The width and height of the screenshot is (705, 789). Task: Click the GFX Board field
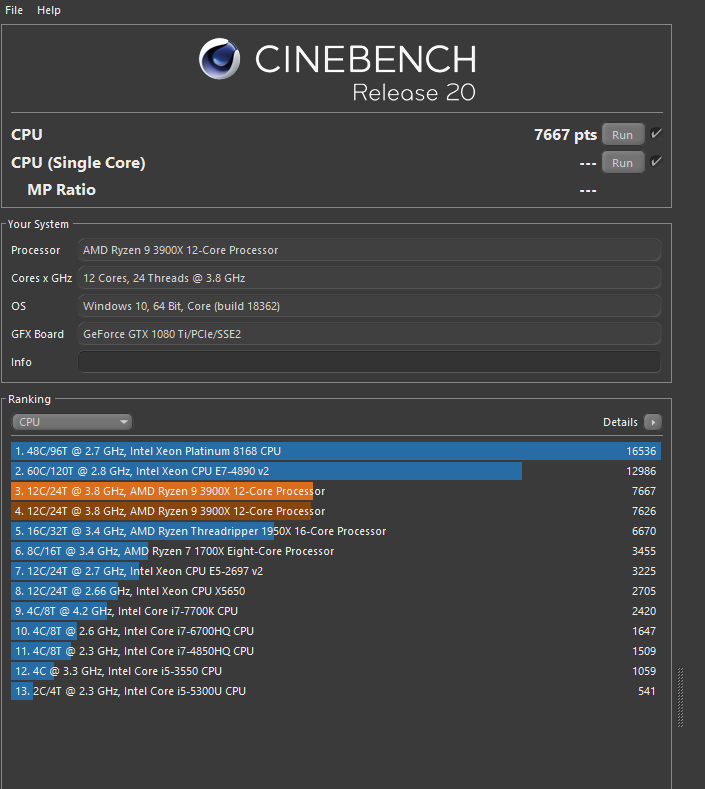point(369,334)
